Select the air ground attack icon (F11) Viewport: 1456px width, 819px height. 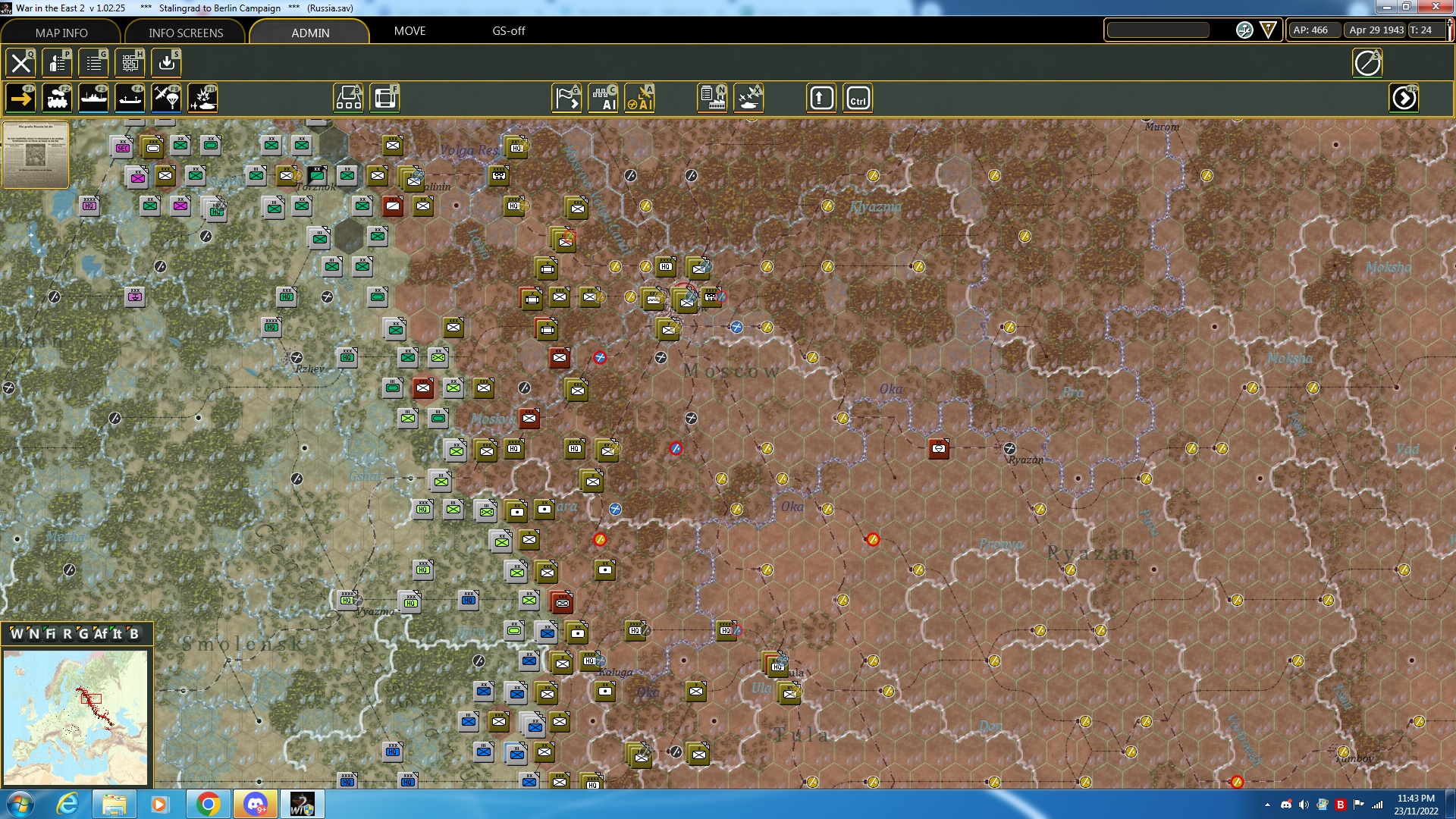[204, 97]
